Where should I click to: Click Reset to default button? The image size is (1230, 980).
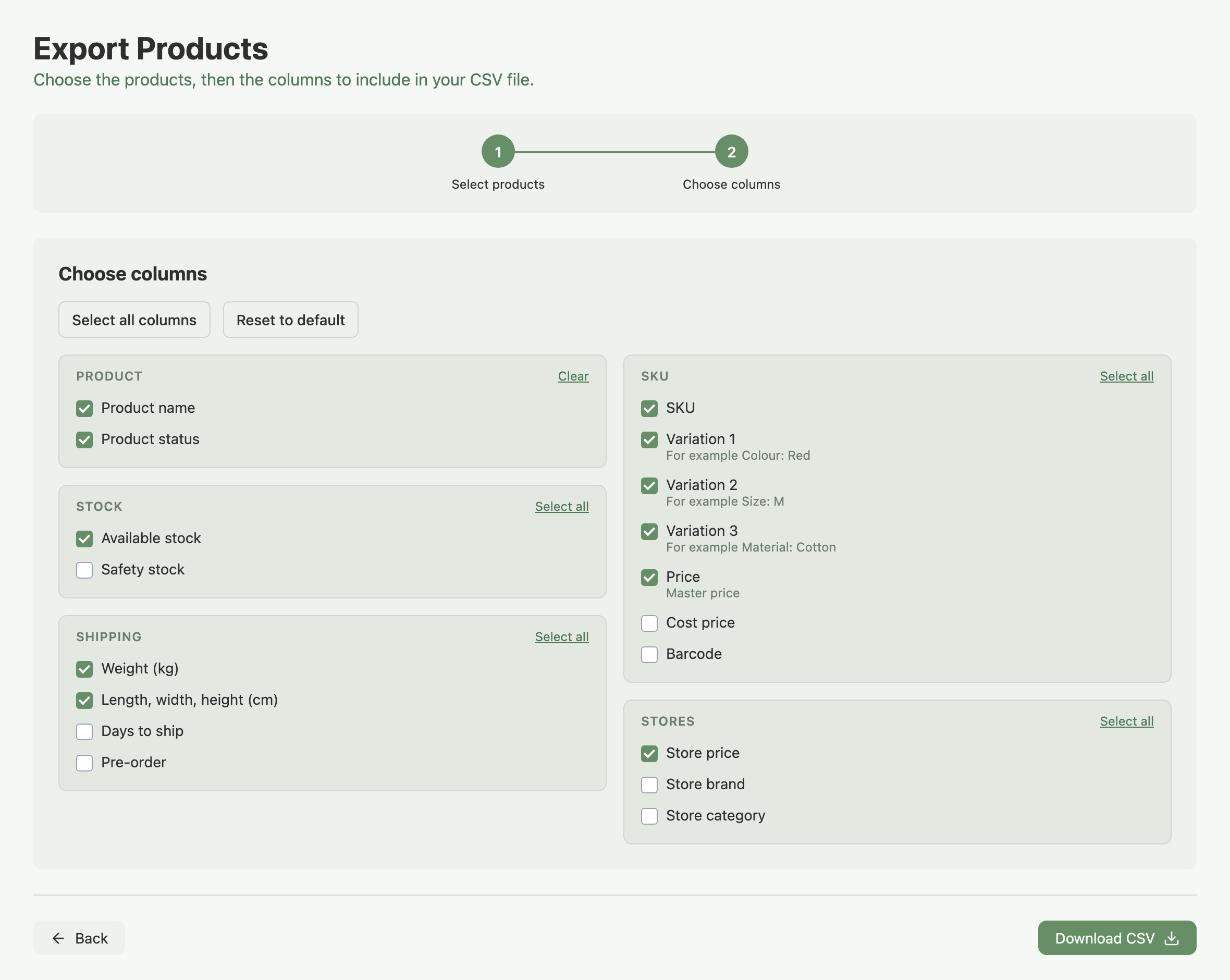tap(290, 320)
